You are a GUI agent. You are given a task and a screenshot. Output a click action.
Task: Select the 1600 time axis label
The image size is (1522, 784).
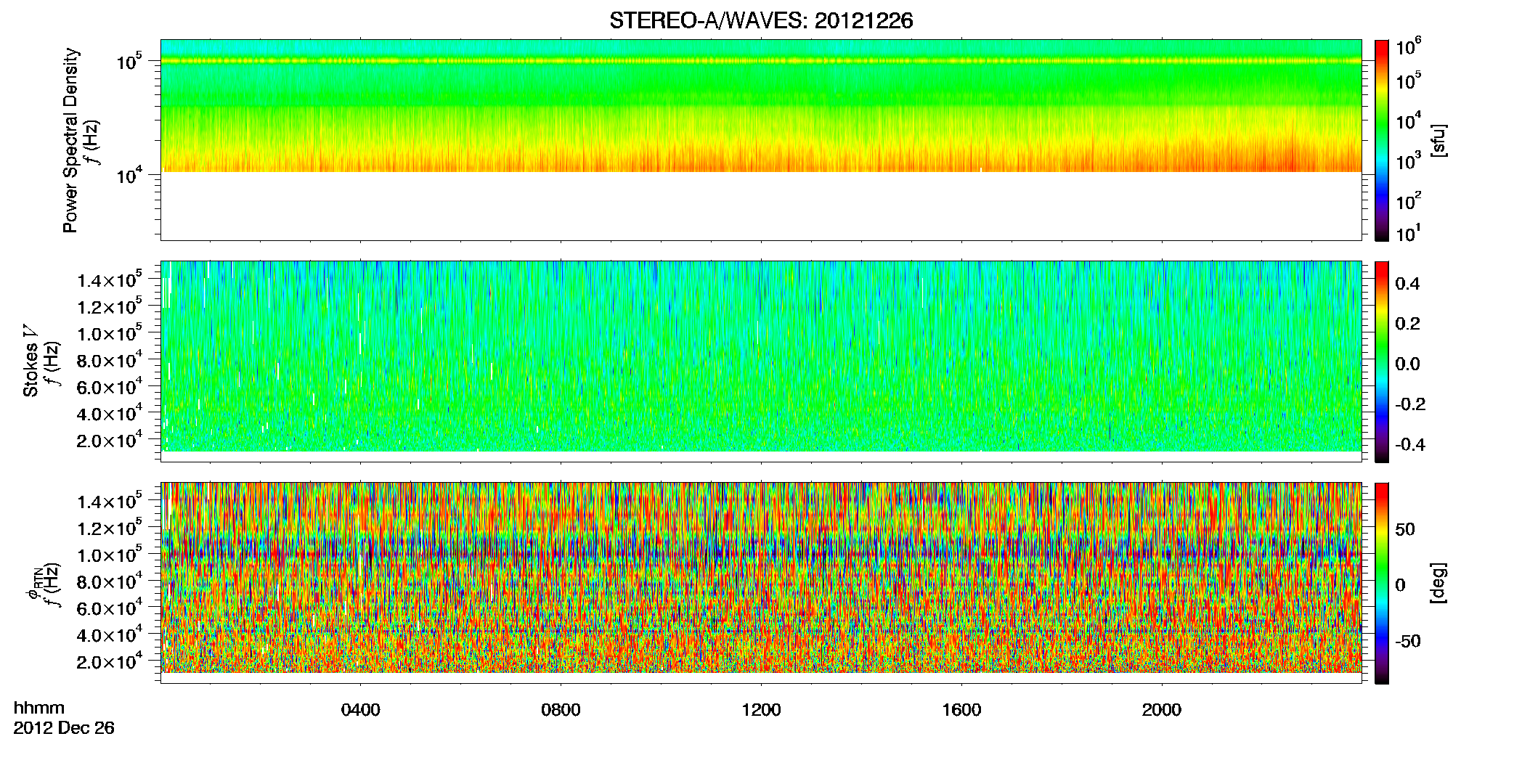pos(961,710)
